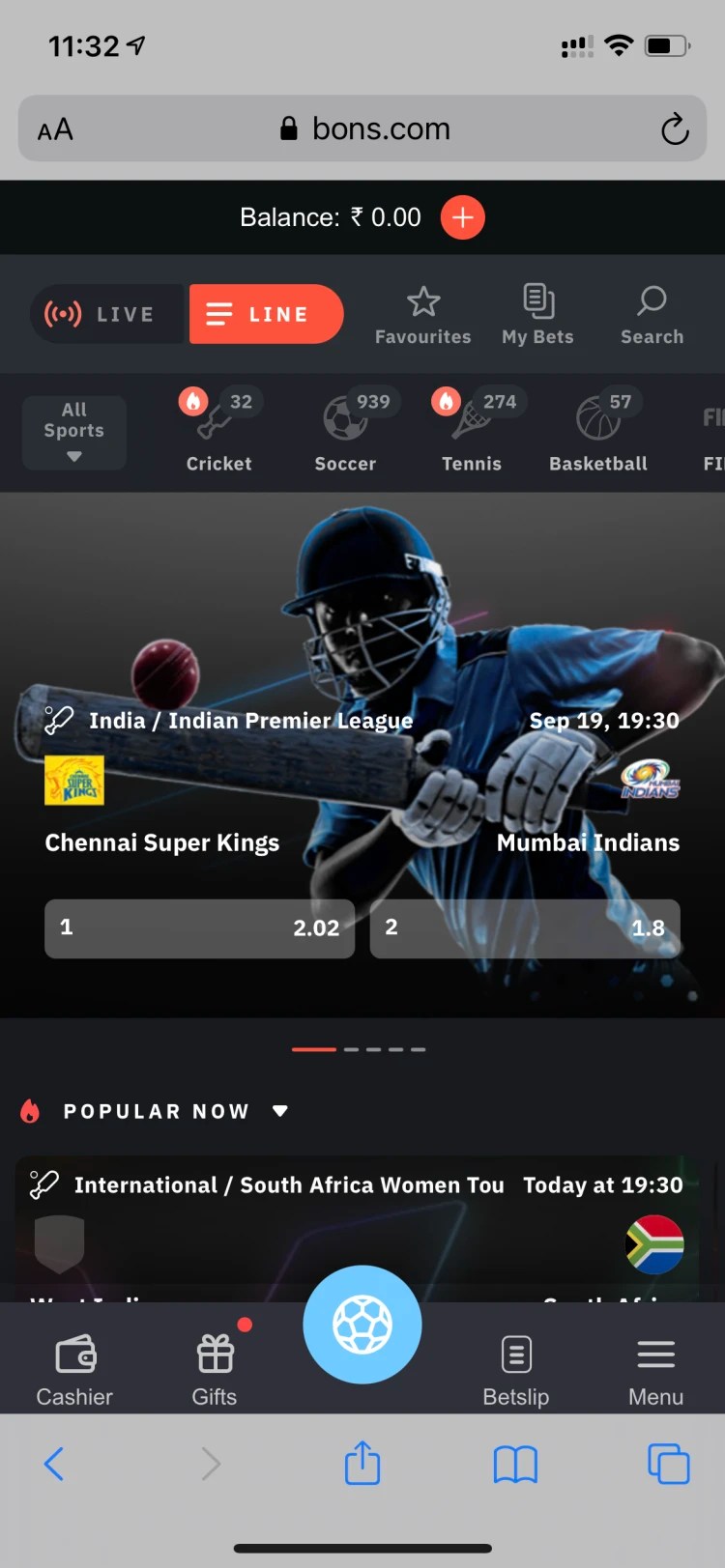Expand the All Sports dropdown

[x=74, y=432]
